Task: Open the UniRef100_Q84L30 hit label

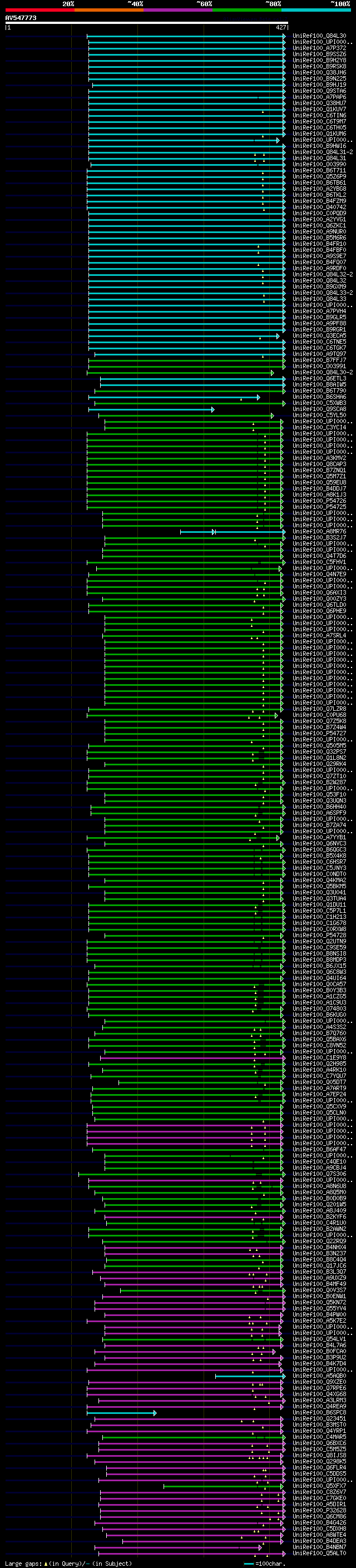Action: click(x=319, y=36)
